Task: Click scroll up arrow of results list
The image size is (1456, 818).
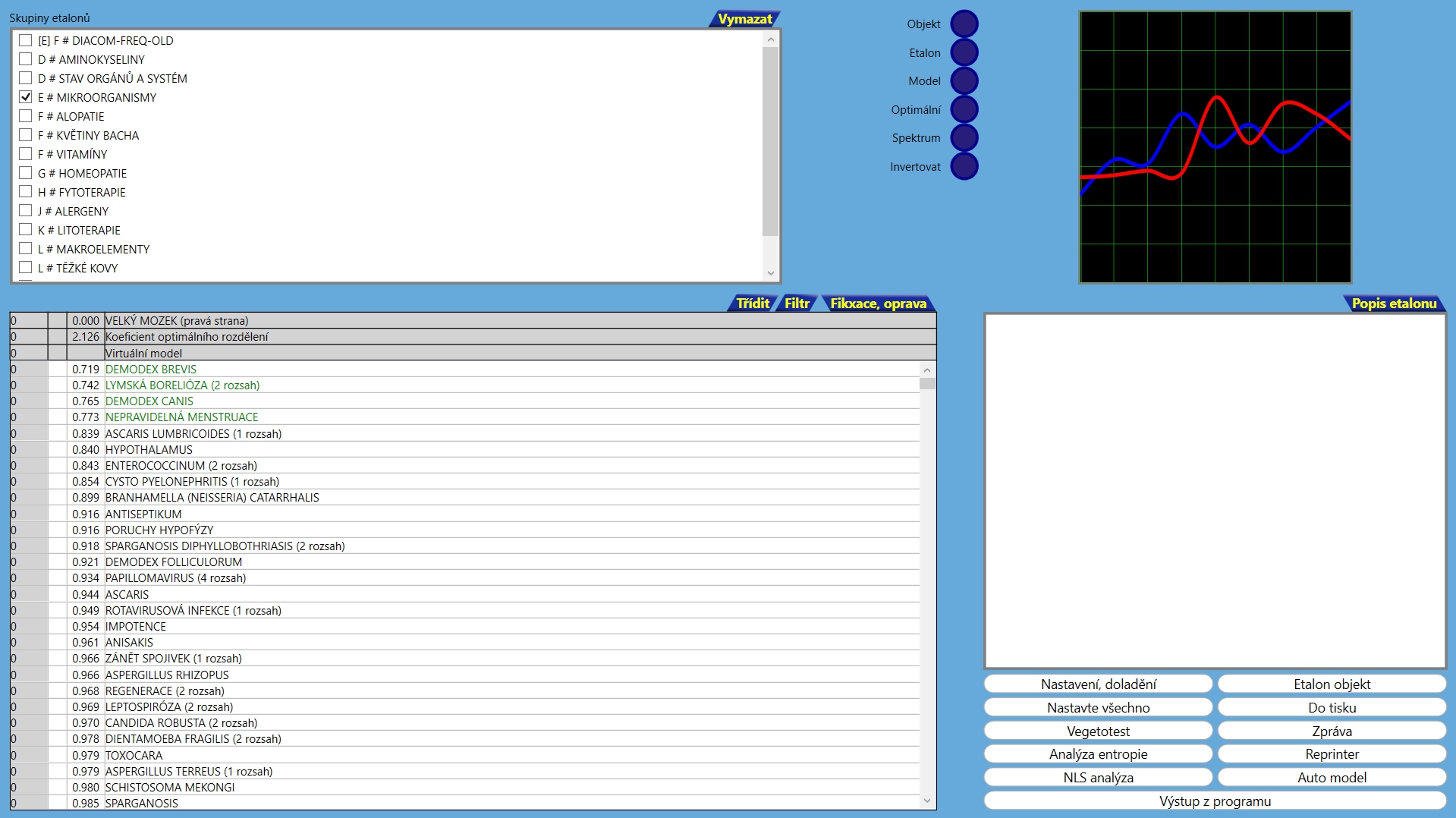Action: pos(926,370)
